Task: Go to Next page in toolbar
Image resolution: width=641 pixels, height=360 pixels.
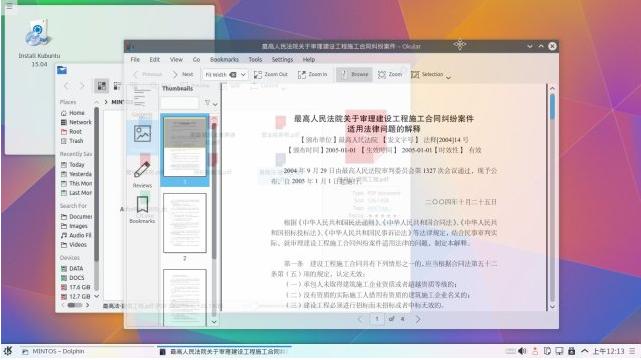Action: [183, 74]
